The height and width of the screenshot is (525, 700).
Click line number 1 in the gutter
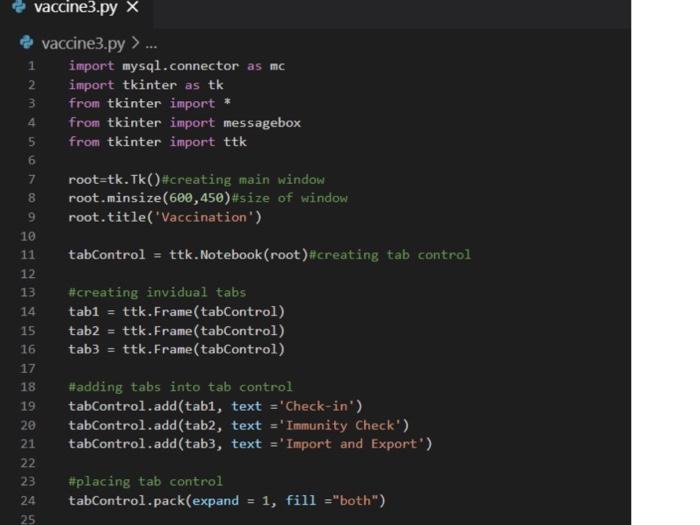[x=31, y=66]
